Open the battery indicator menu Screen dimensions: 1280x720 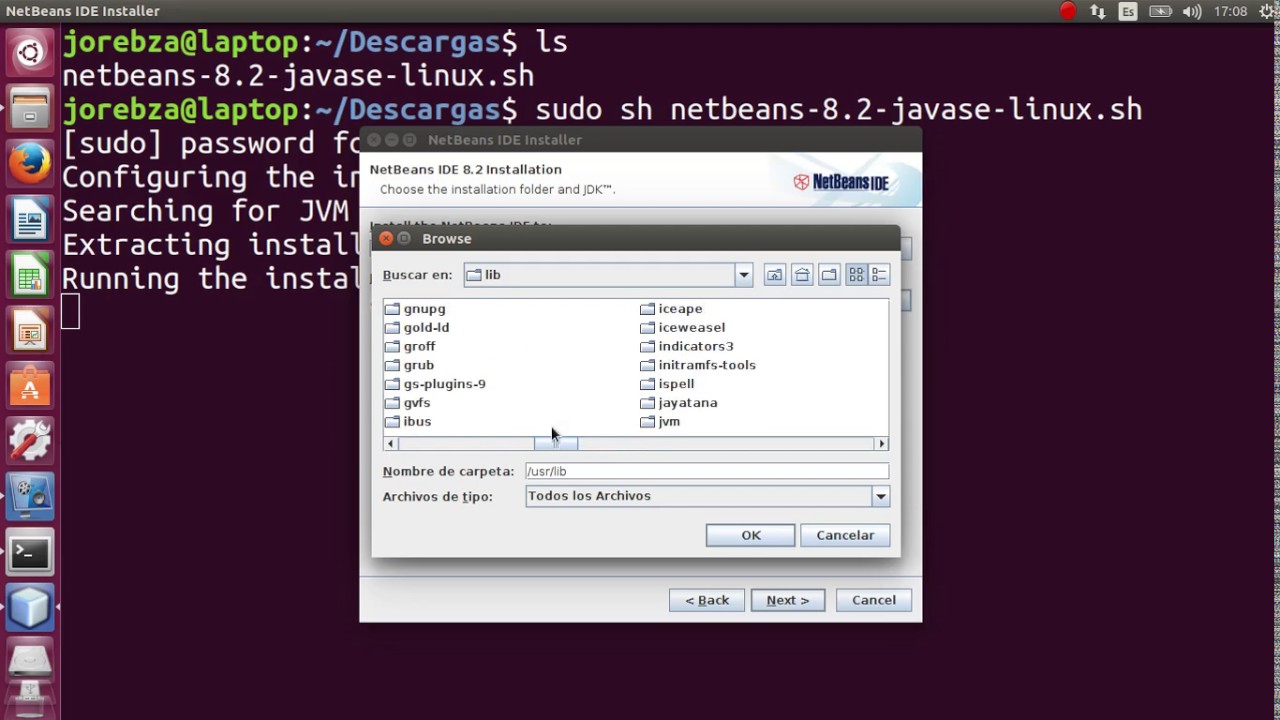(1160, 11)
